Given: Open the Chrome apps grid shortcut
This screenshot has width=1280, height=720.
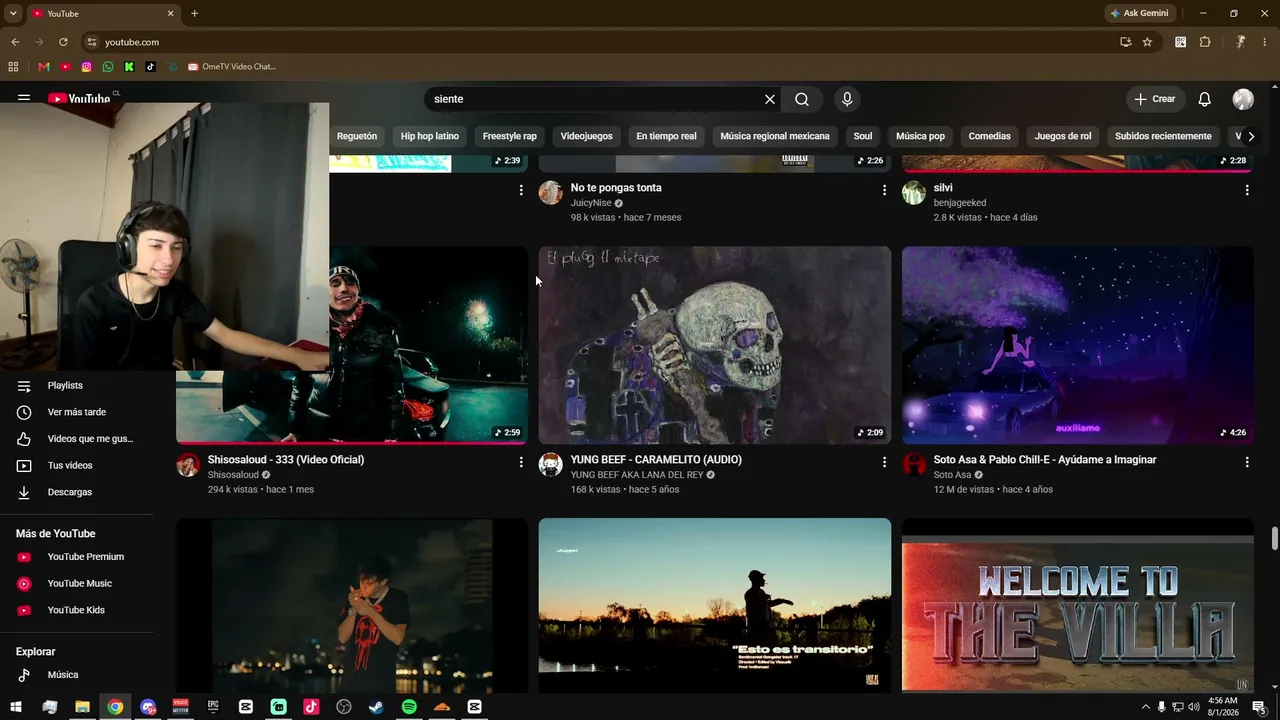Looking at the screenshot, I should [13, 67].
